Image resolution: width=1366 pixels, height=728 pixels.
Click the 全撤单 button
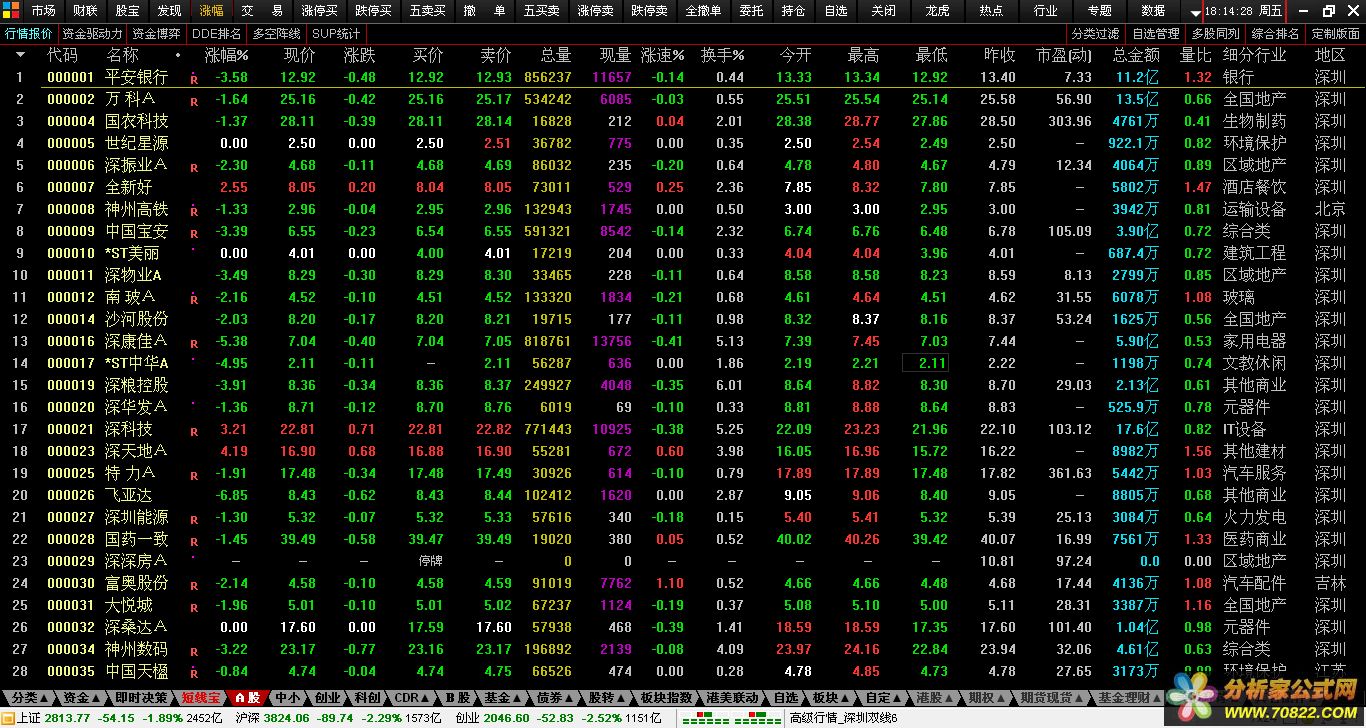[703, 11]
